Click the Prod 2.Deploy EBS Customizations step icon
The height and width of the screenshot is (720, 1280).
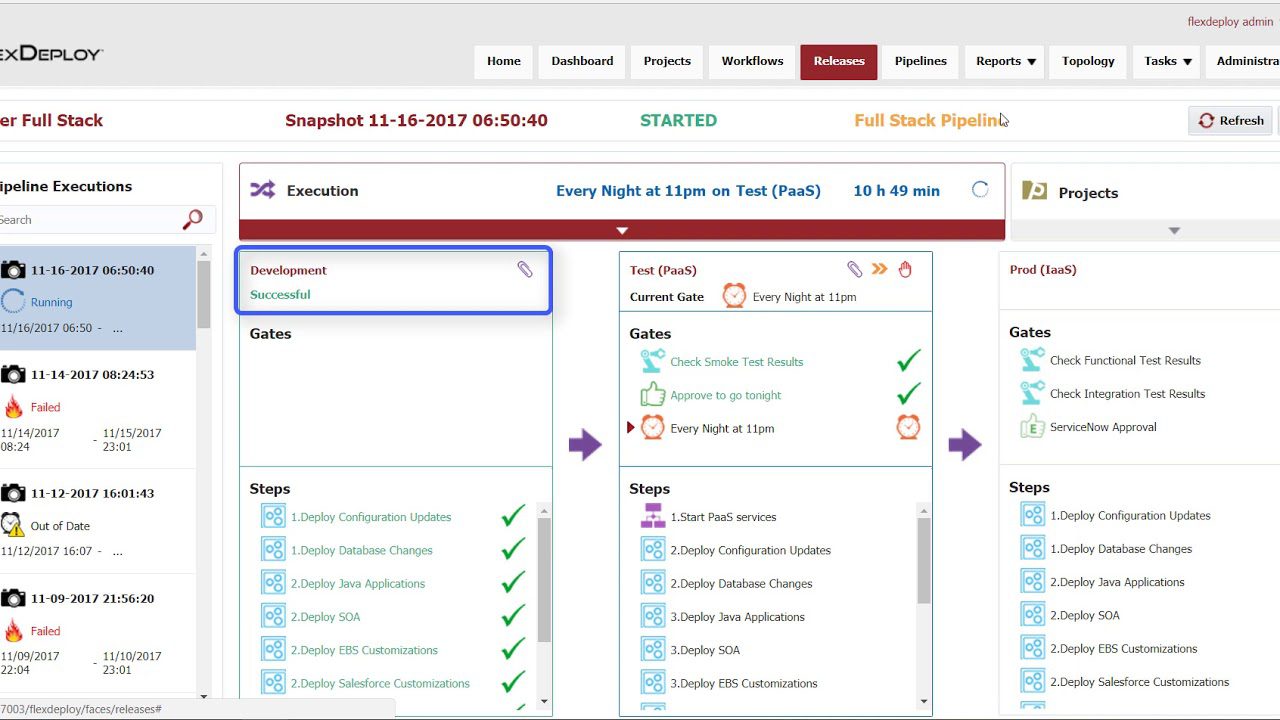(x=1032, y=648)
